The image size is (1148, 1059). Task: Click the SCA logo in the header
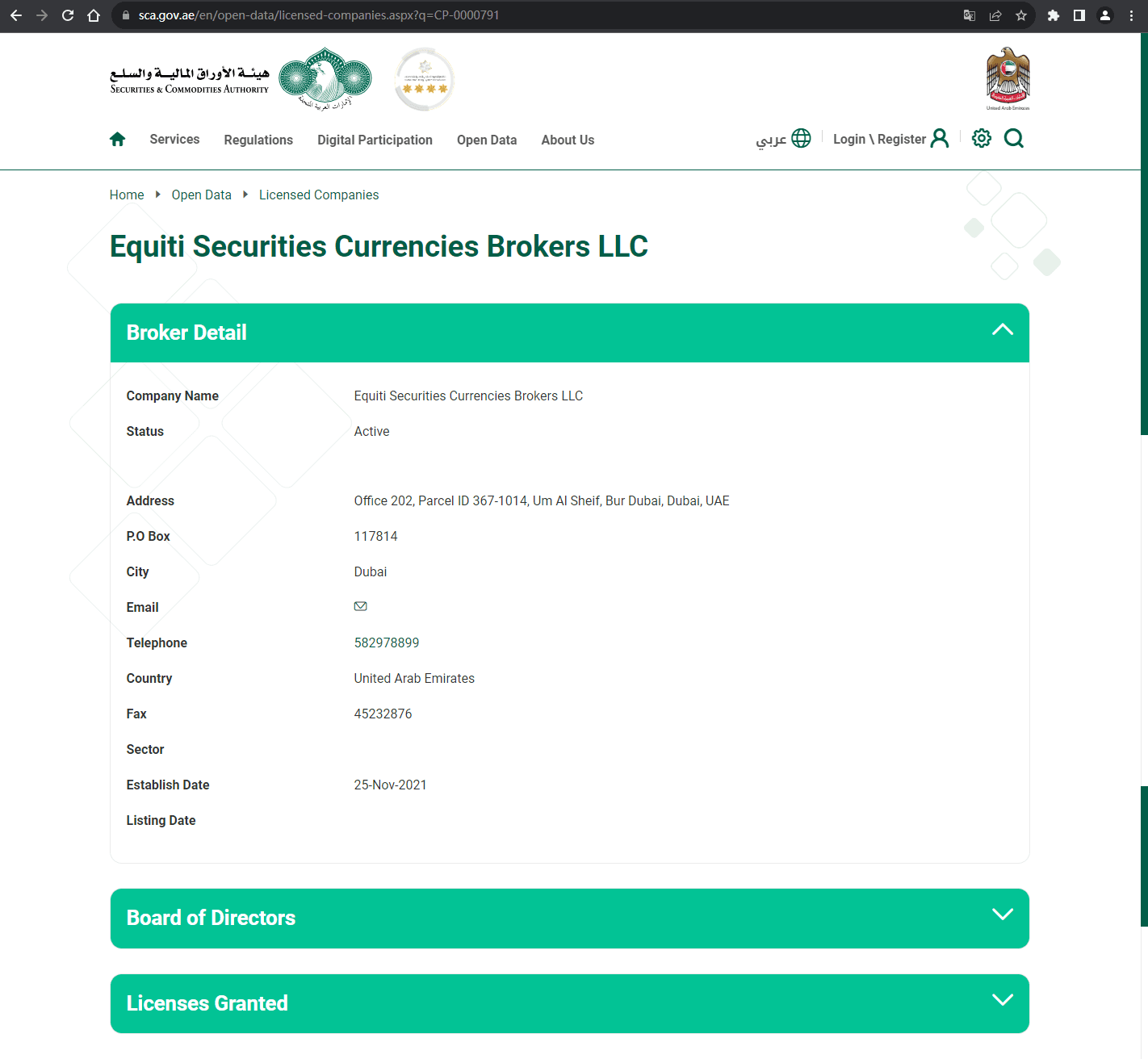[241, 79]
